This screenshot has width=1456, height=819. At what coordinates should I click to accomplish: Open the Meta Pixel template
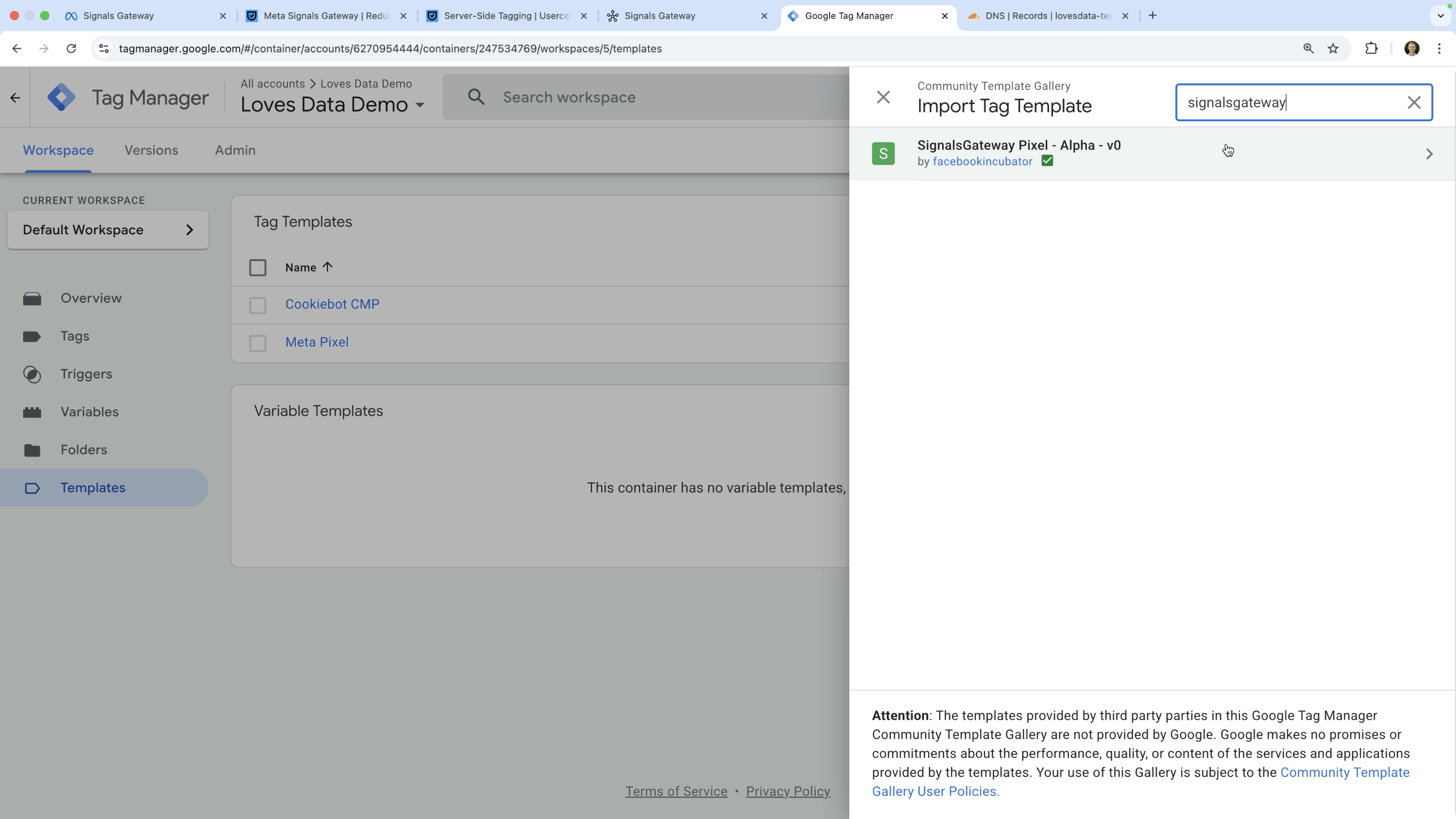click(317, 342)
